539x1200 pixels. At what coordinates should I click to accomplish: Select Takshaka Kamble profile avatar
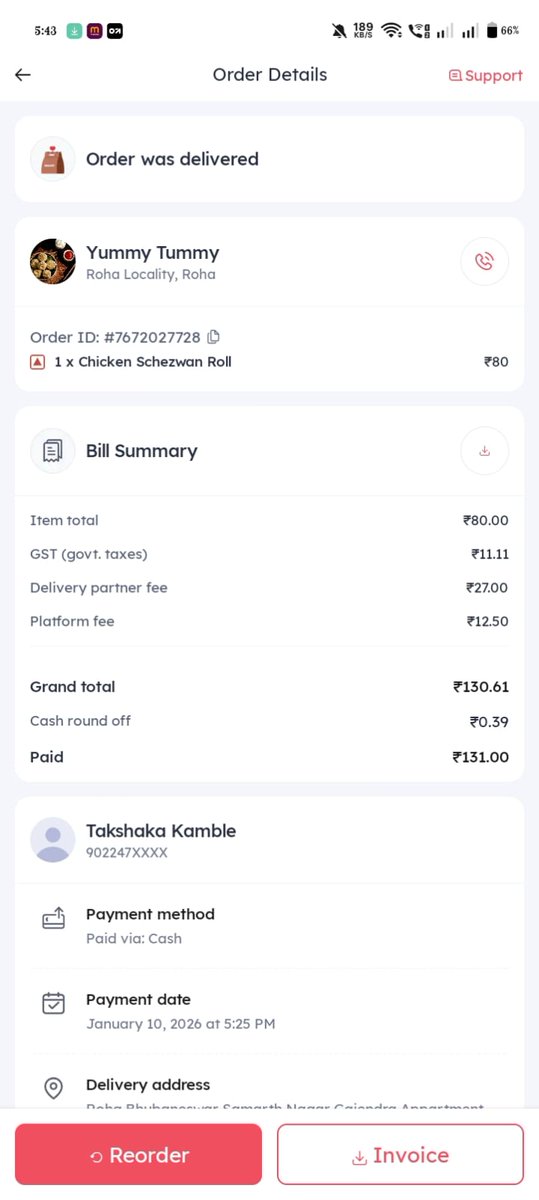53,840
